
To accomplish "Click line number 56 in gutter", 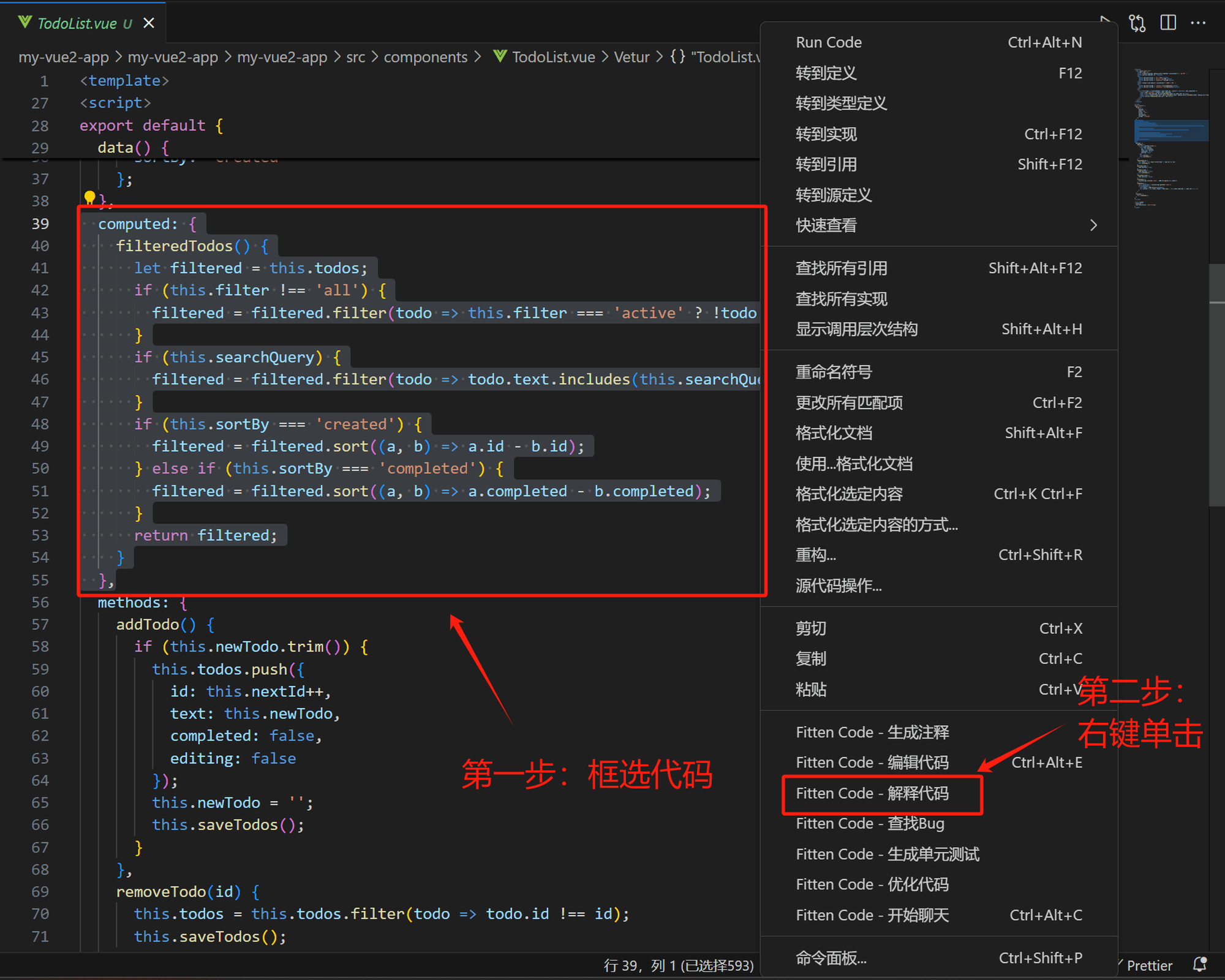I will (40, 602).
